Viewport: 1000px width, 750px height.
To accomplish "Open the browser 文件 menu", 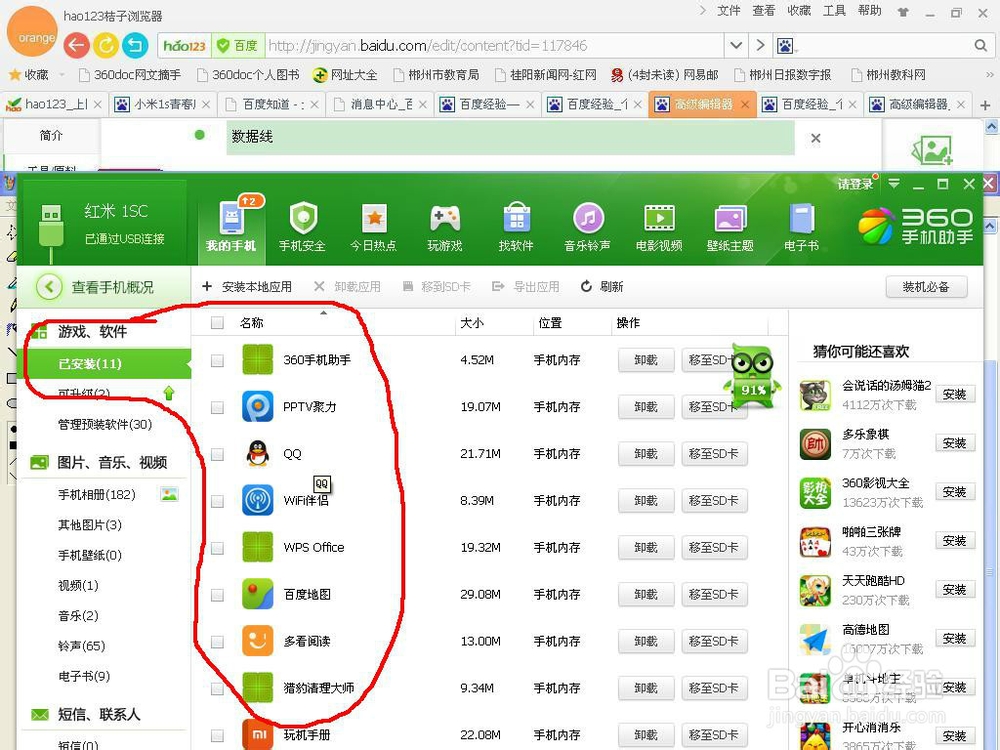I will pos(729,10).
